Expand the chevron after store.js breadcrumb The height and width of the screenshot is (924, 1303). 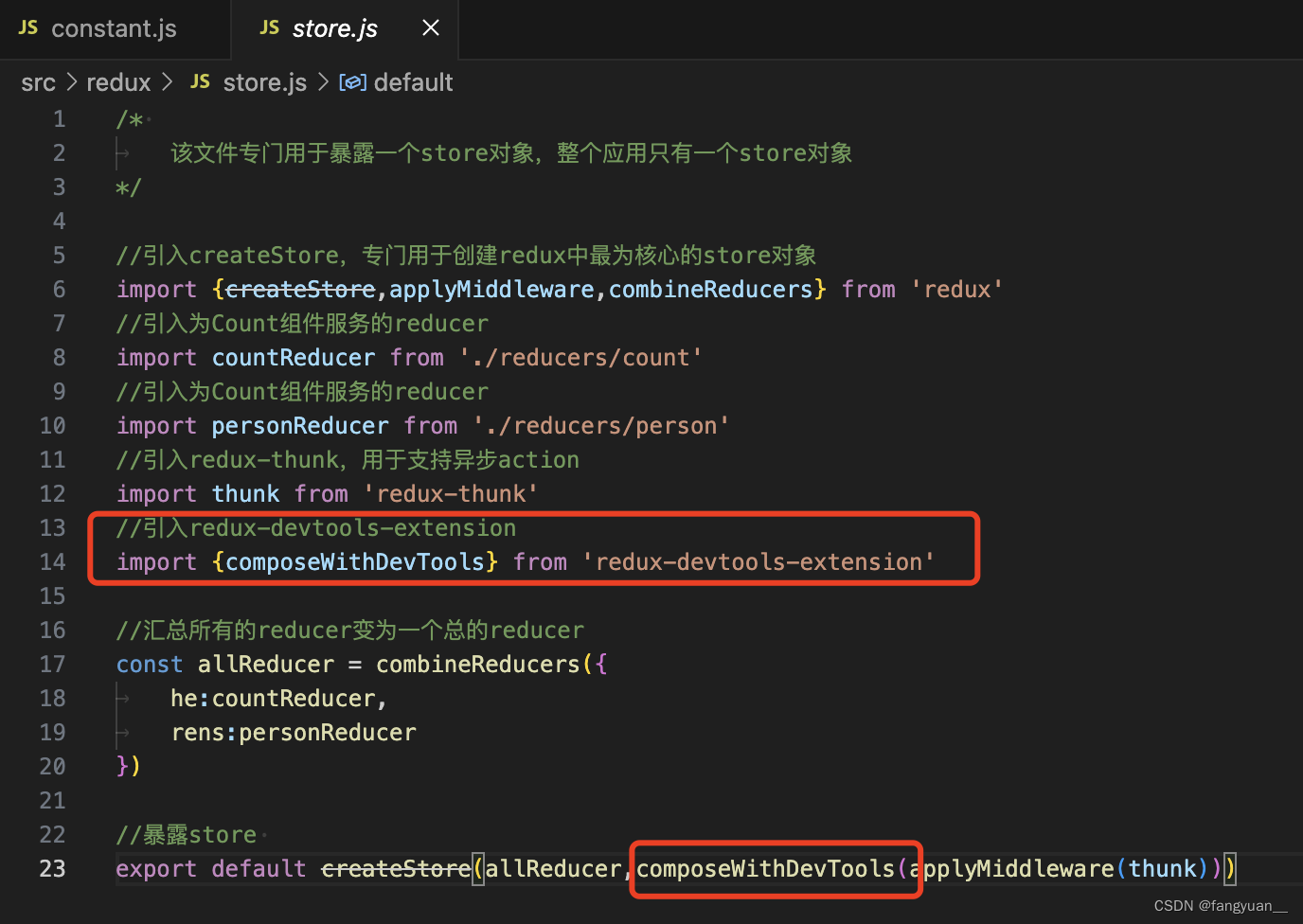coord(323,82)
